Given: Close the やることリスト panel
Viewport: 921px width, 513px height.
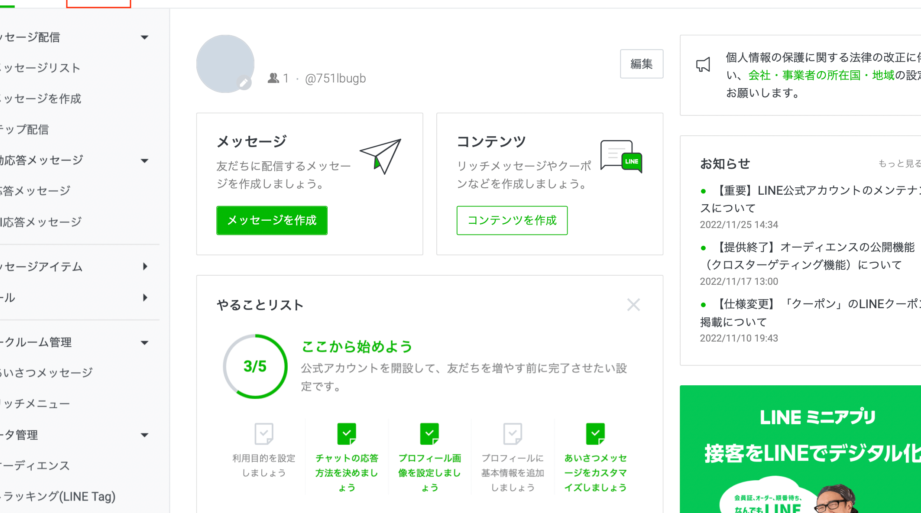Looking at the screenshot, I should coord(633,304).
